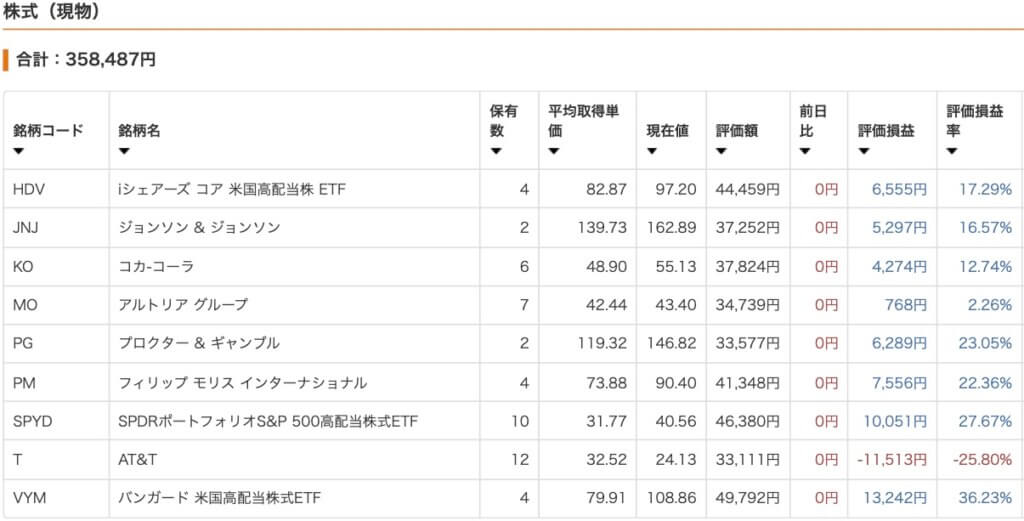Image resolution: width=1024 pixels, height=521 pixels.
Task: Sort by 評価額 arrow icon
Action: 721,151
